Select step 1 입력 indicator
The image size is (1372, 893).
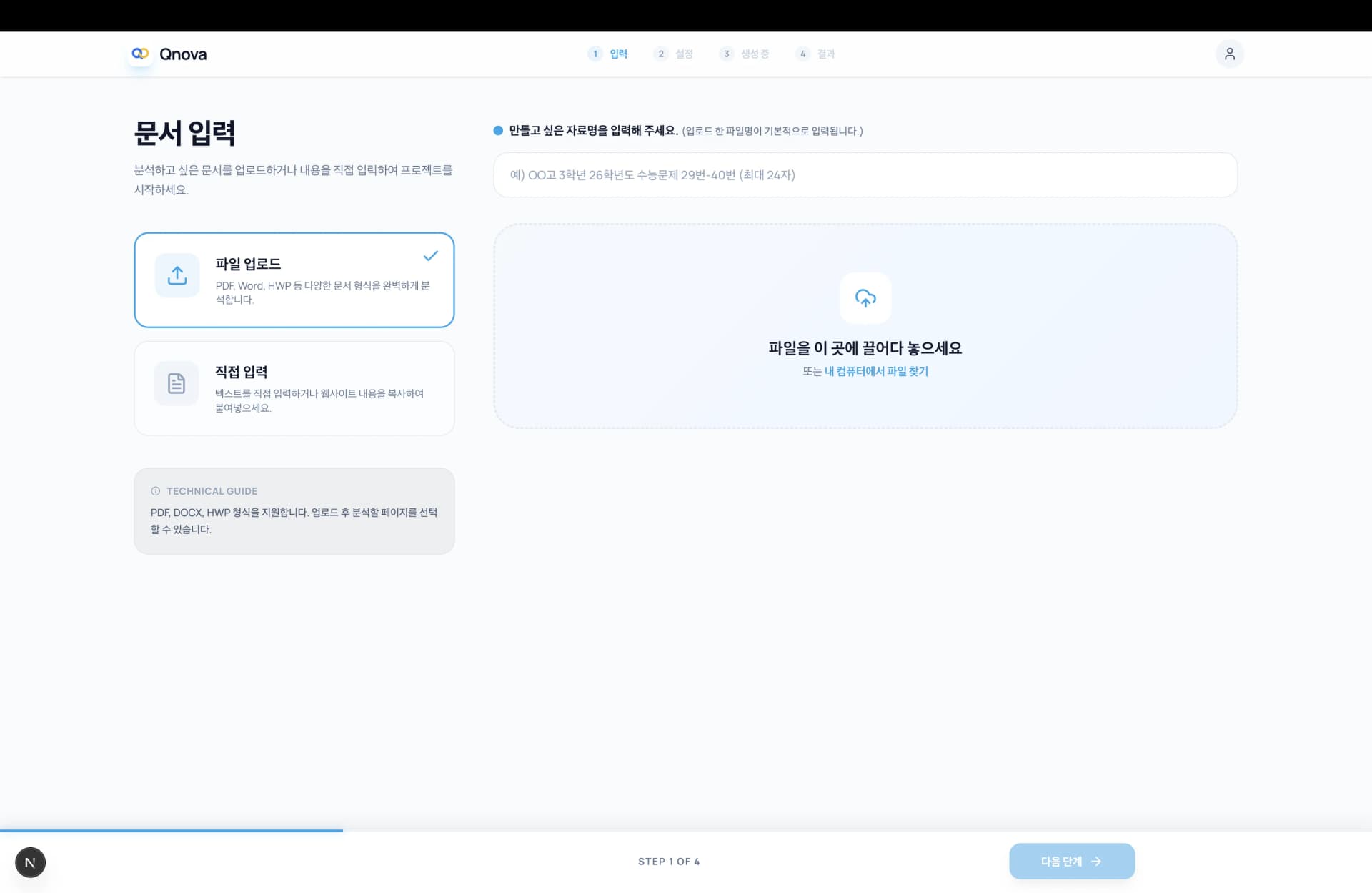pos(609,54)
